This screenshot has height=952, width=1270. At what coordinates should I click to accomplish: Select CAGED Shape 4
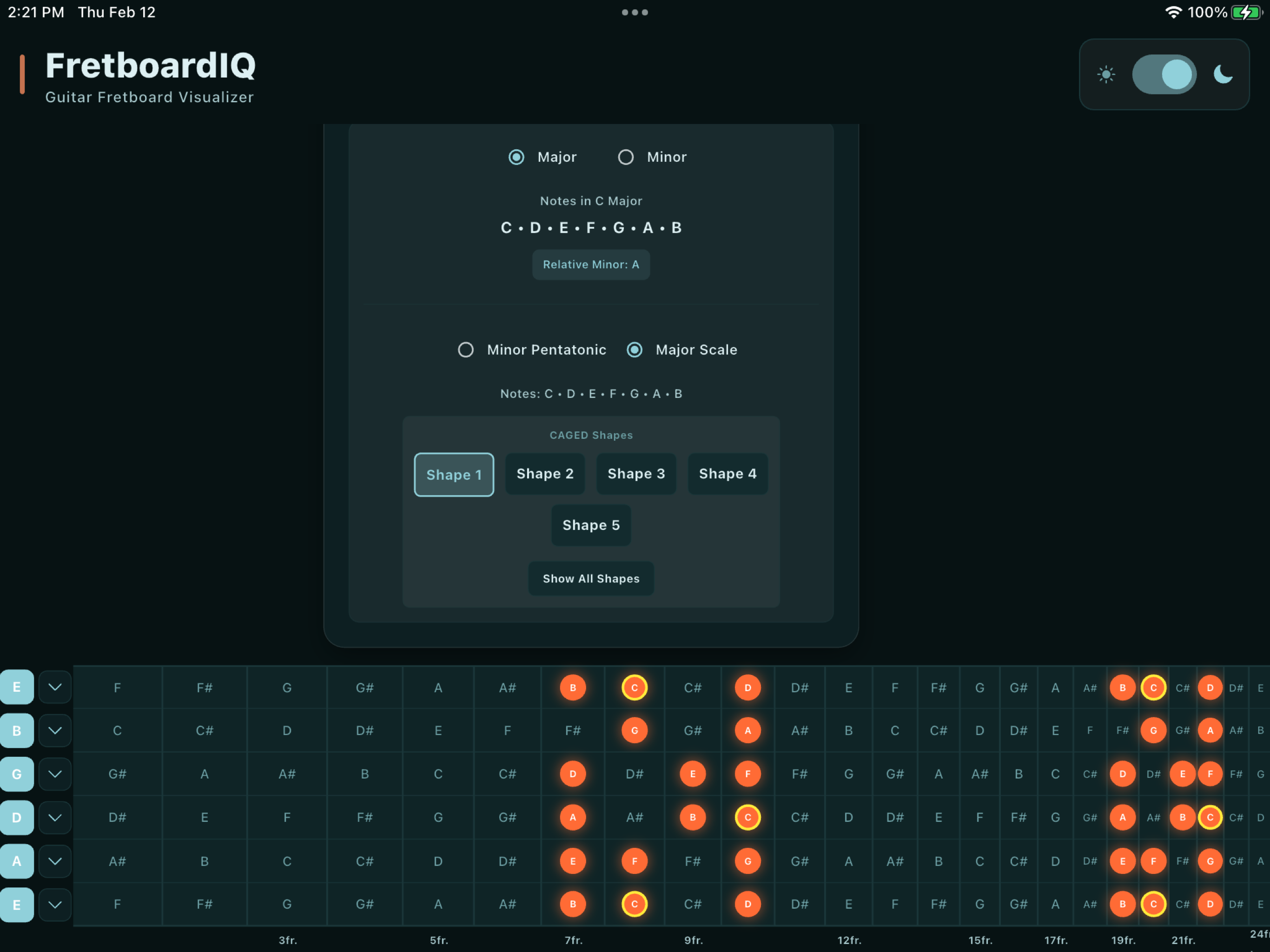click(728, 474)
